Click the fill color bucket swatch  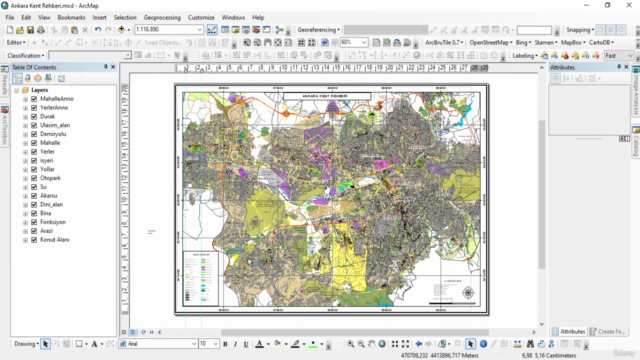click(278, 344)
